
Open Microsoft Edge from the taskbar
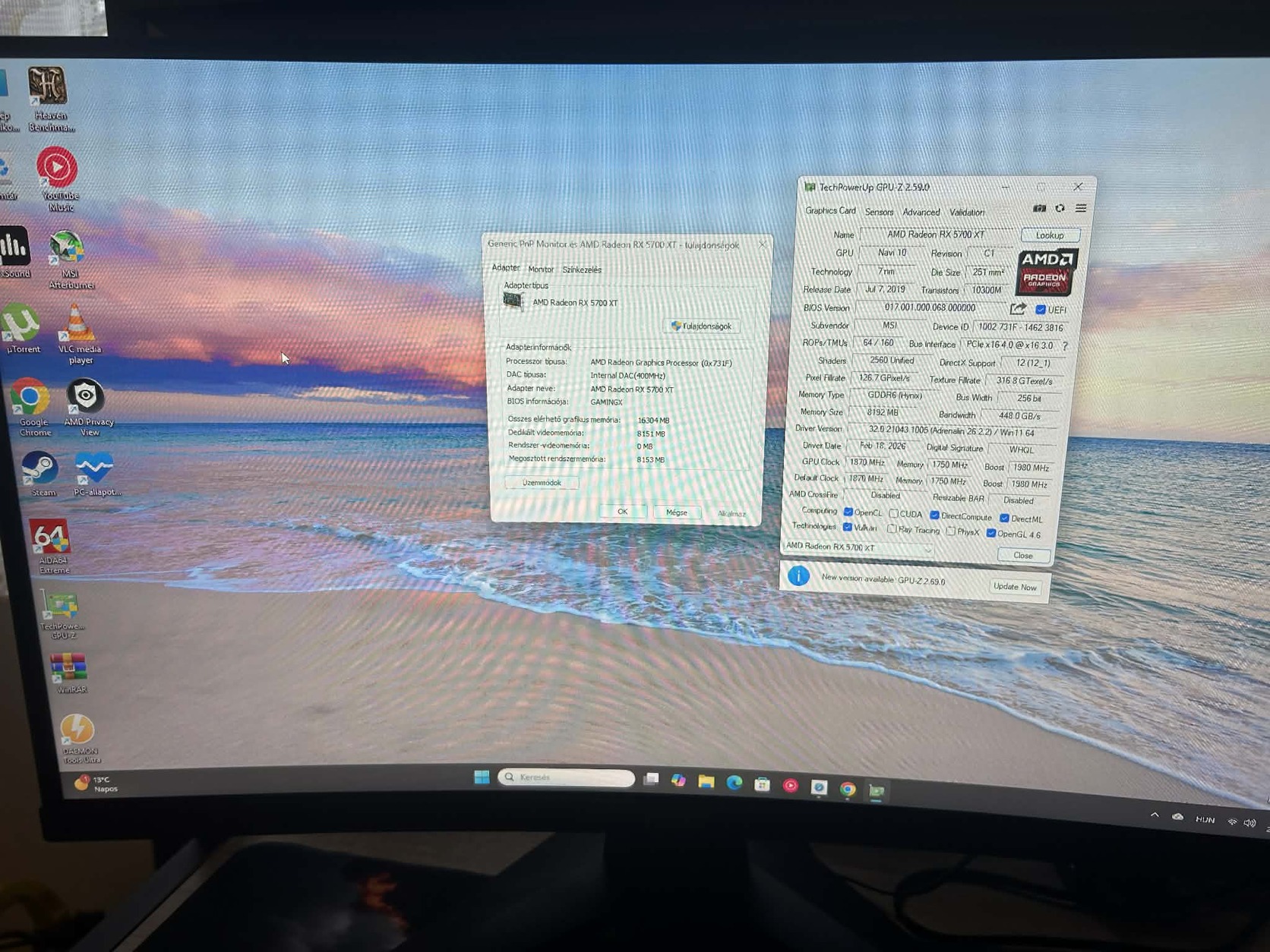click(734, 783)
